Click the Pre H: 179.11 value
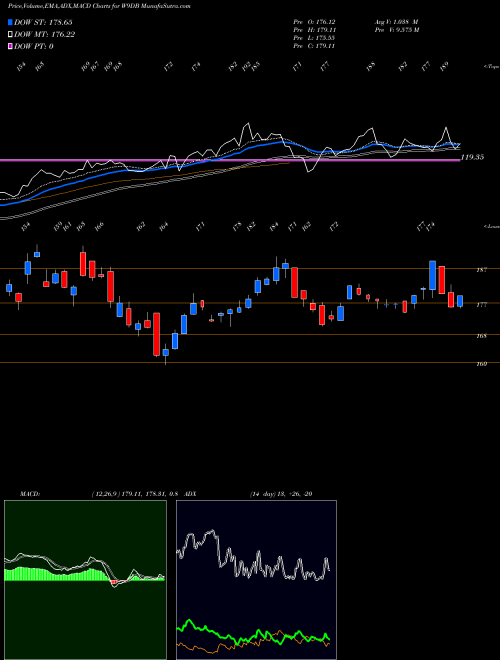The image size is (500, 660). pos(314,30)
